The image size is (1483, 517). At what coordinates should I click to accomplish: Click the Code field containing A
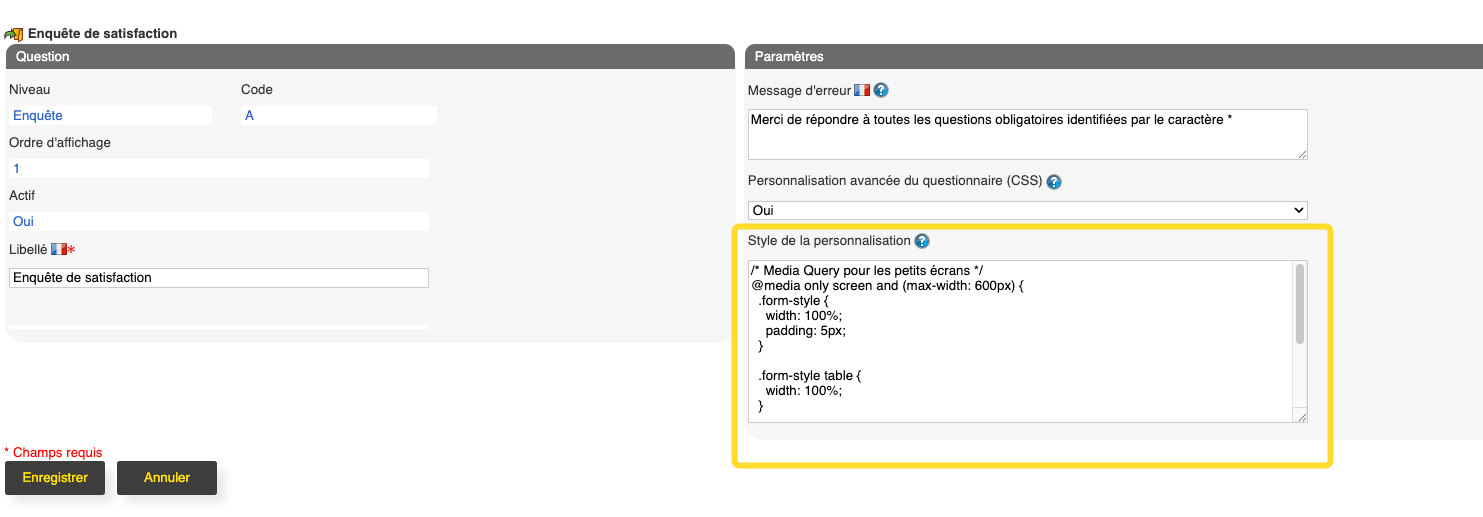(x=338, y=116)
